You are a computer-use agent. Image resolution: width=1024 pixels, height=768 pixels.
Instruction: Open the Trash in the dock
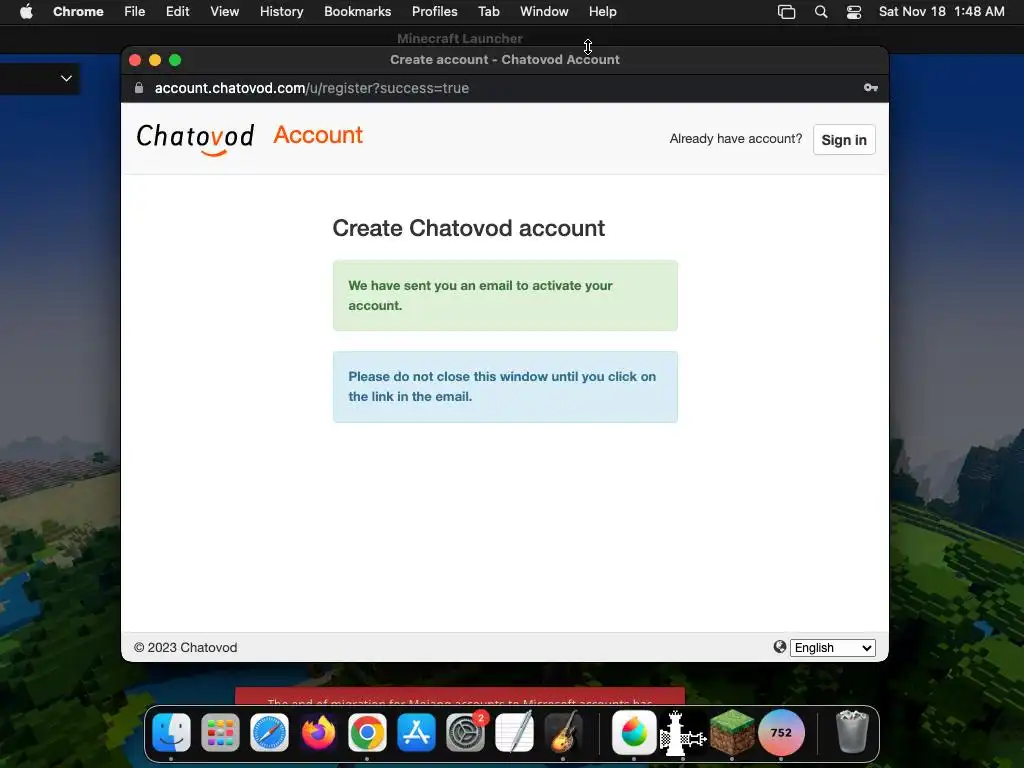852,732
